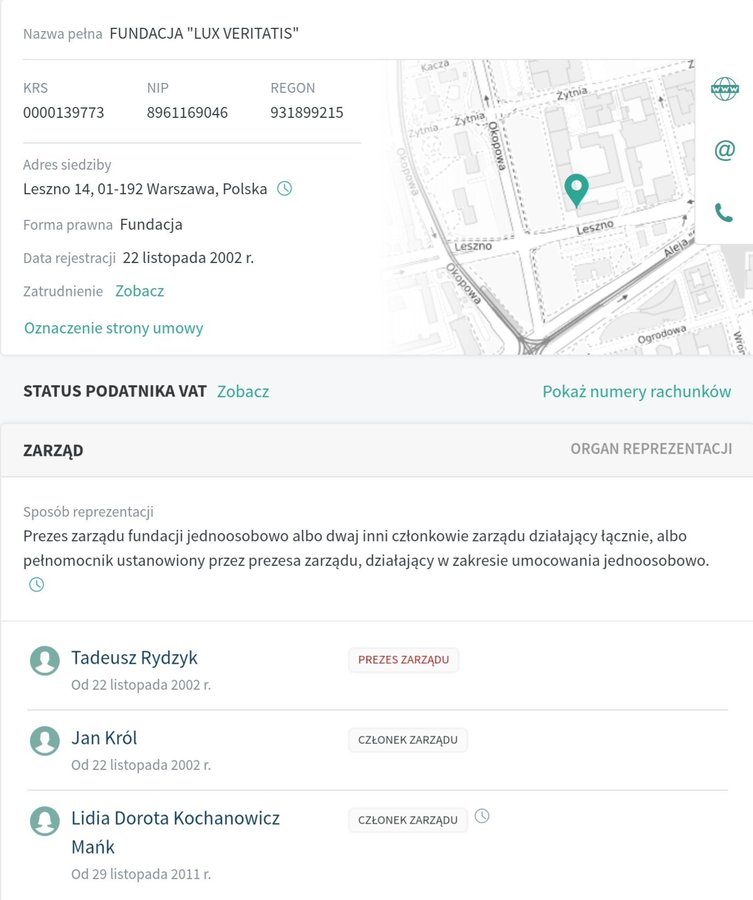Click the email @ icon
753x900 pixels.
point(724,150)
